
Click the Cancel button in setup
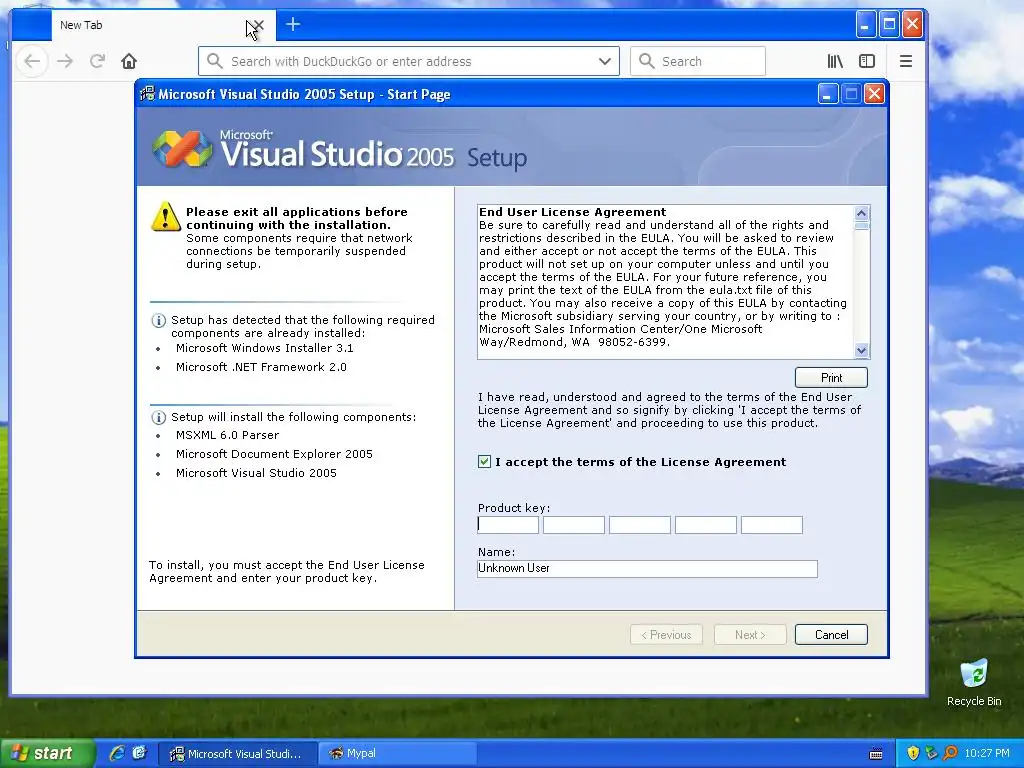click(831, 635)
